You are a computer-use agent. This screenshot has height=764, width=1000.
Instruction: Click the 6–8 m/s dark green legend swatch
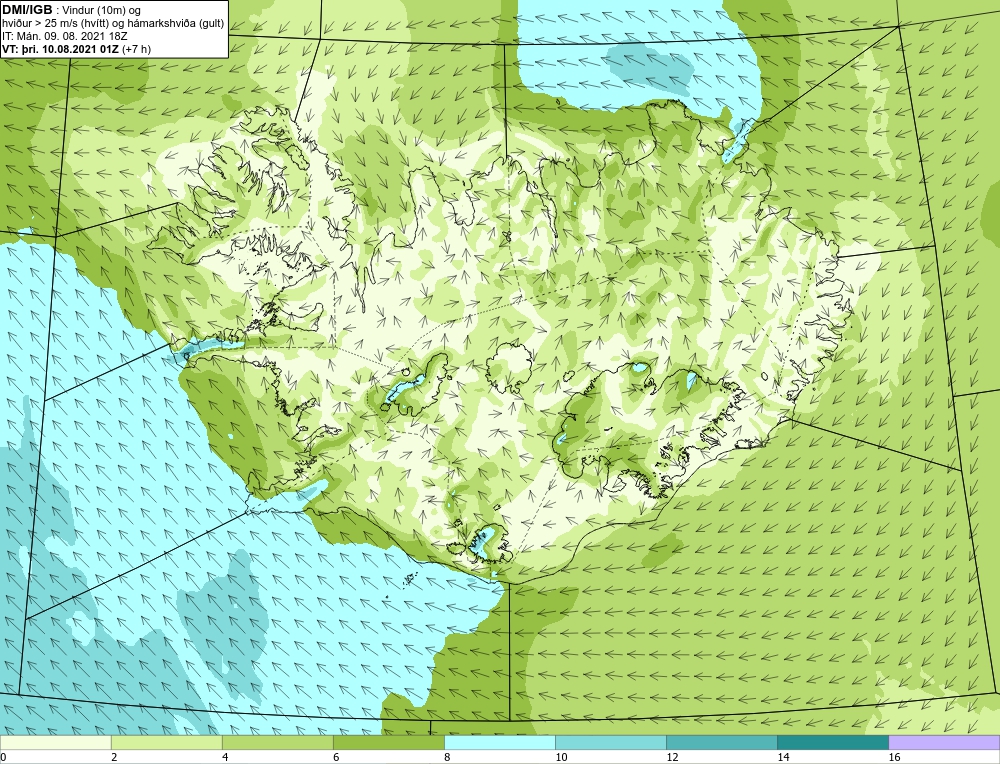point(388,742)
